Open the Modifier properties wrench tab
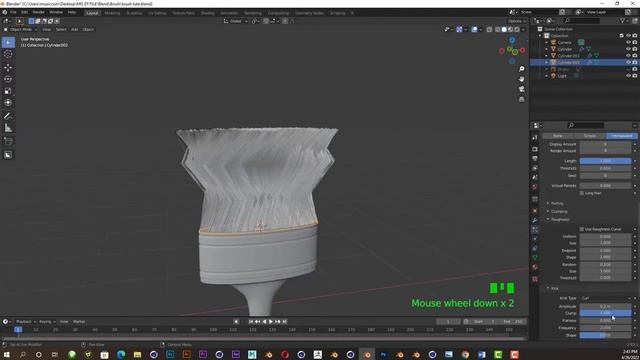This screenshot has height=360, width=640. coord(535,220)
